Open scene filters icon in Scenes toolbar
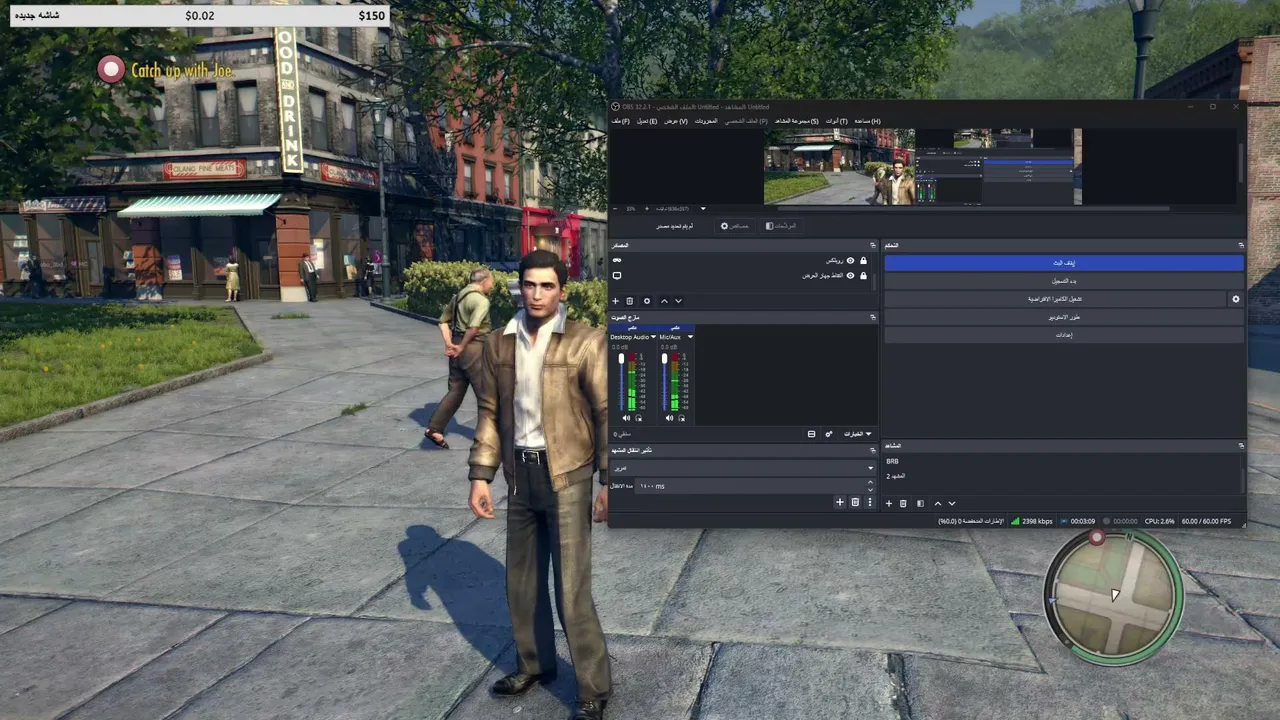Screen dimensions: 1280x720 point(920,503)
